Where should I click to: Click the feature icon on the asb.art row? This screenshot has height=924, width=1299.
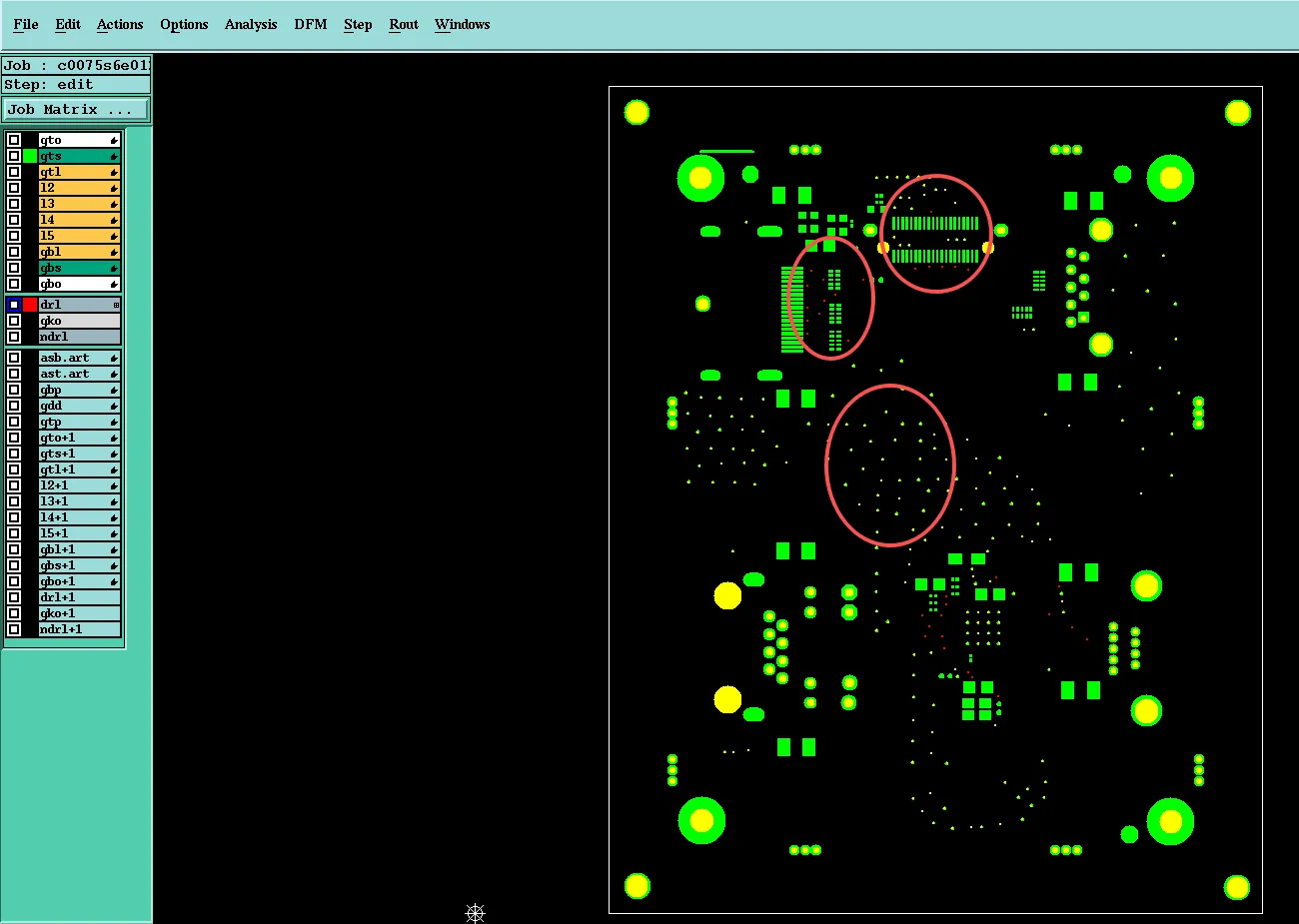(x=114, y=358)
